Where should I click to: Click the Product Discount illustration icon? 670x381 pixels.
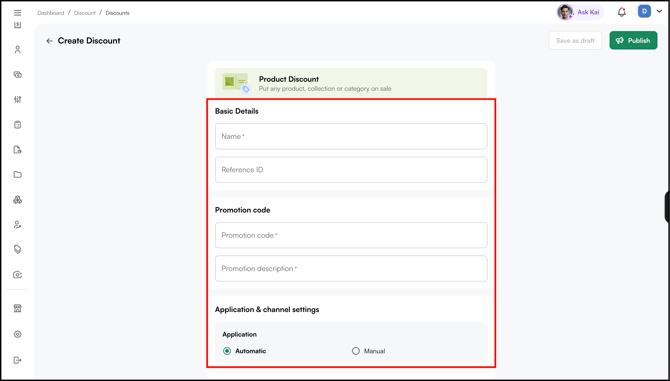(x=235, y=82)
